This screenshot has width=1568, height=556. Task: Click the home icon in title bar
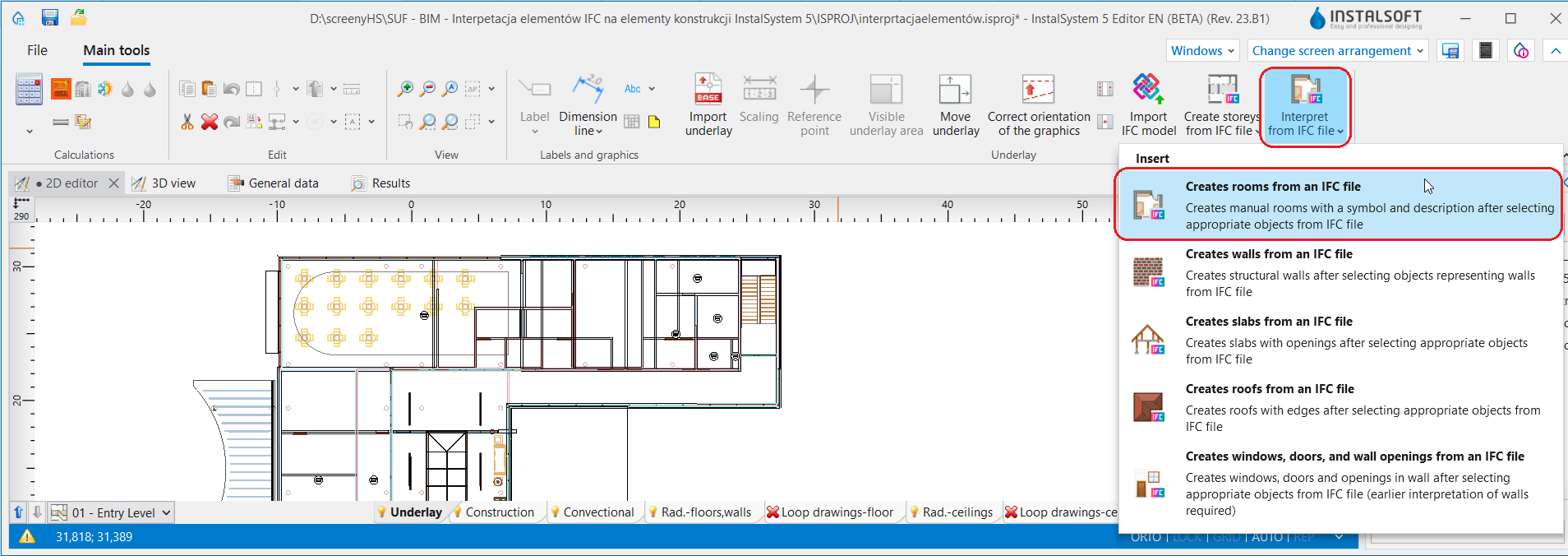(18, 17)
